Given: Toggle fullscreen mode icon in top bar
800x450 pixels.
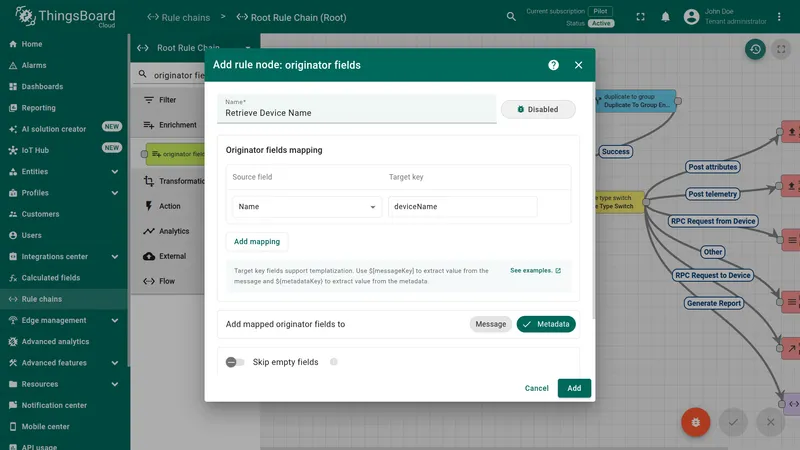Looking at the screenshot, I should pyautogui.click(x=640, y=17).
